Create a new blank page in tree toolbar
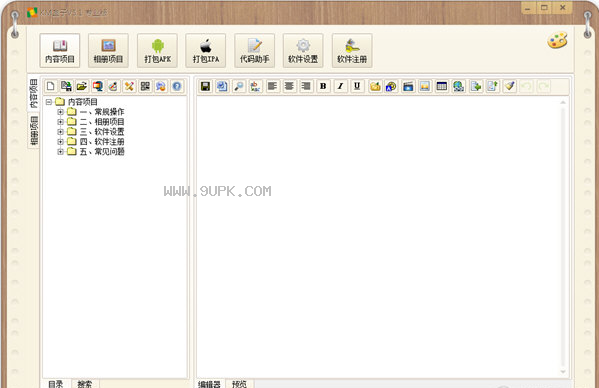Viewport: 599px width, 388px height. (50, 86)
